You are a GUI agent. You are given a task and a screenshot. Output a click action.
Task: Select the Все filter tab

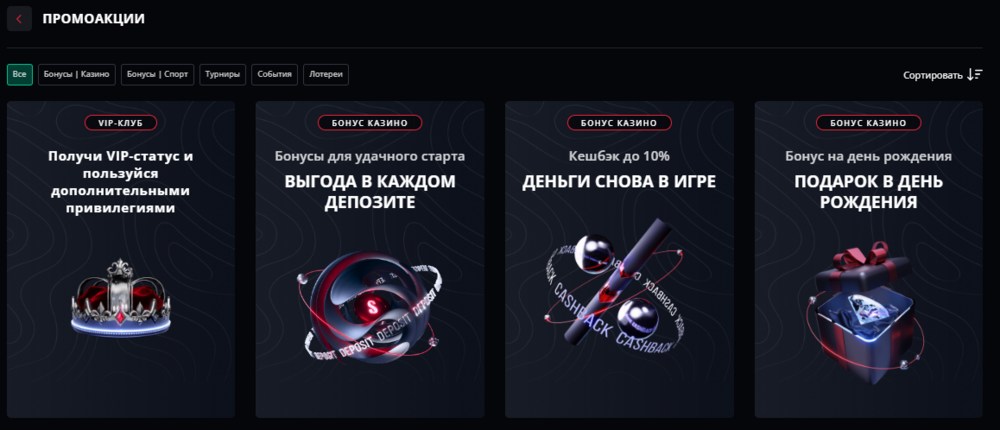pos(20,75)
